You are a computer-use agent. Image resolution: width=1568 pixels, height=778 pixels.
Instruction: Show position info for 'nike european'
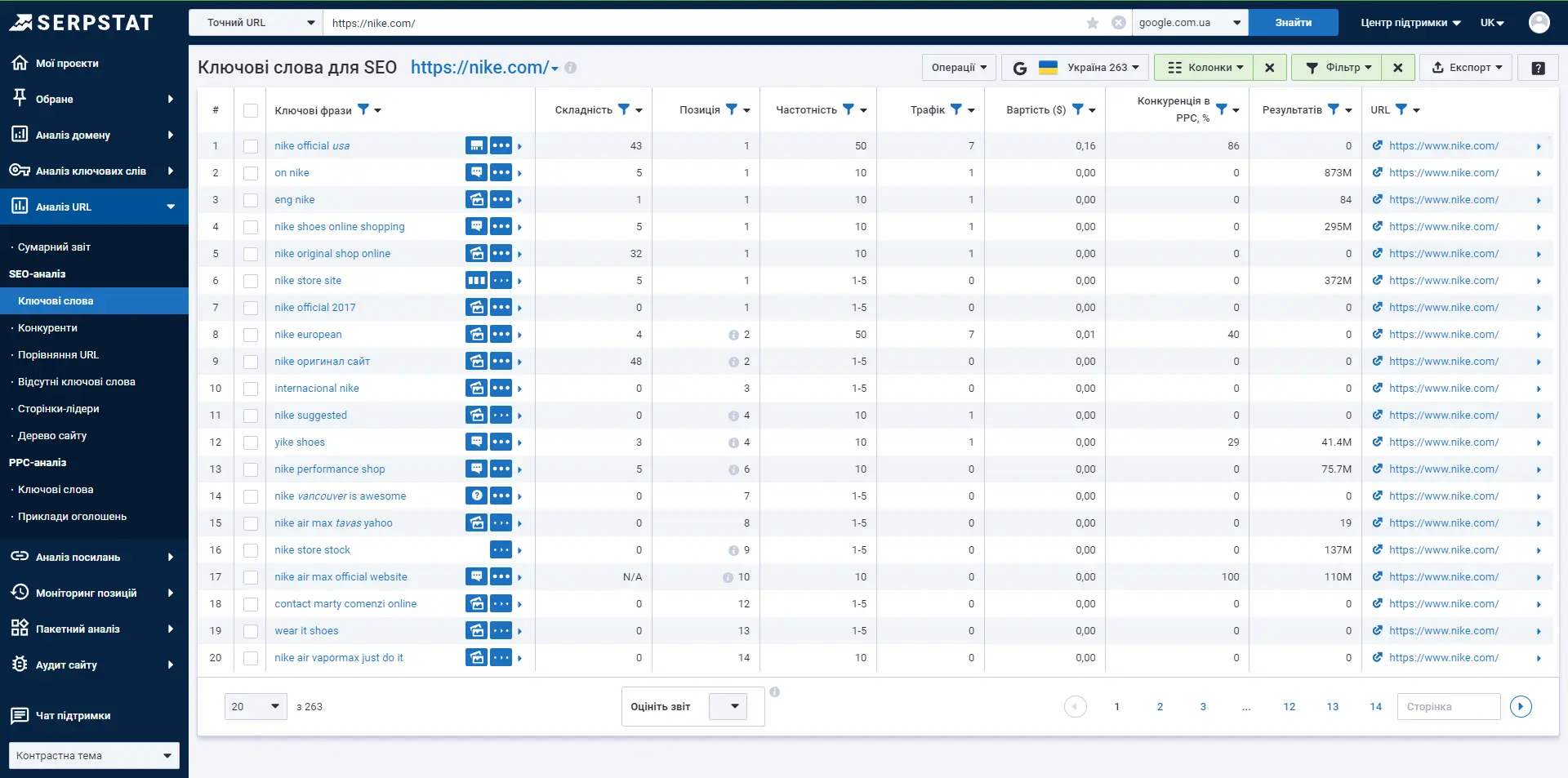coord(733,335)
